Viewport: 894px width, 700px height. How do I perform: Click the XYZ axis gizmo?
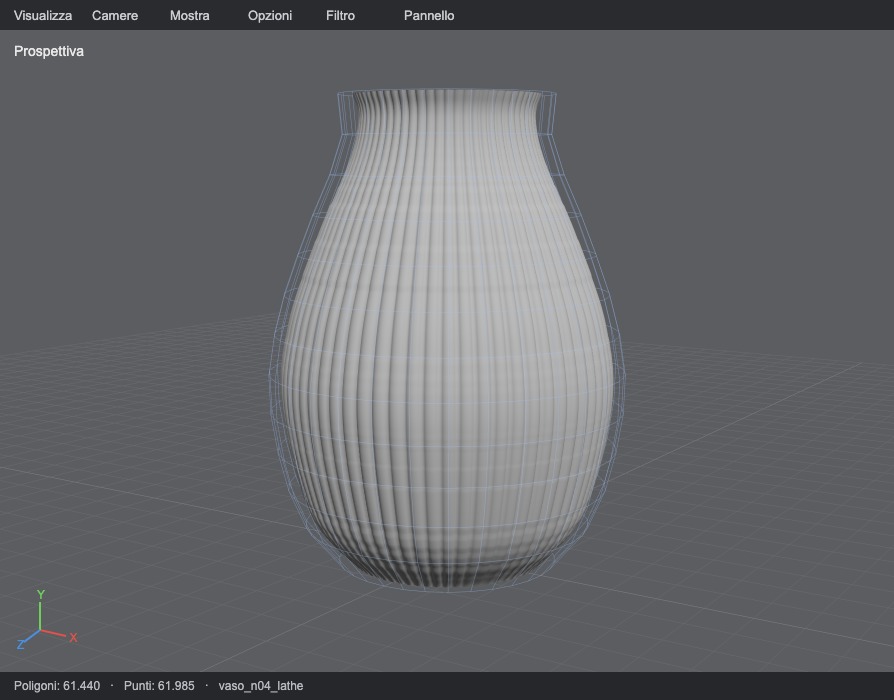(x=47, y=620)
